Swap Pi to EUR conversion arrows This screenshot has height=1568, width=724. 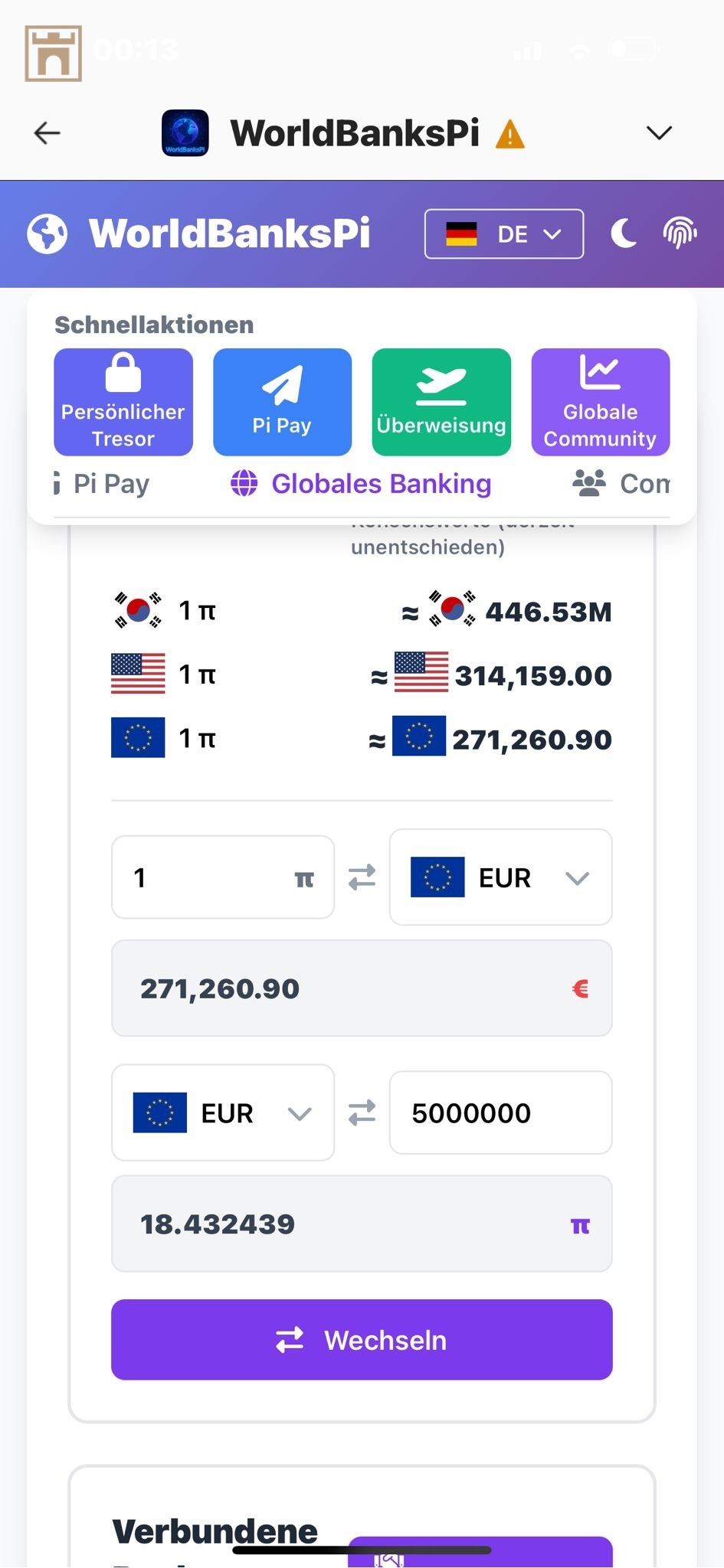click(x=362, y=877)
